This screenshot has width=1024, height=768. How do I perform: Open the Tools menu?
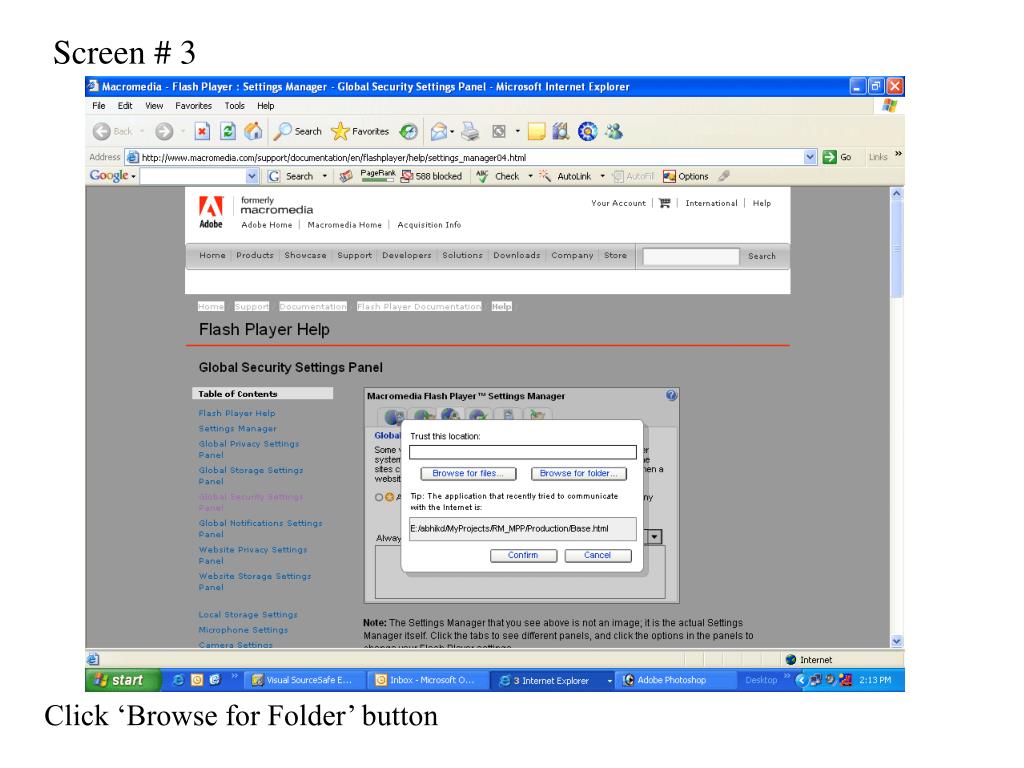click(x=234, y=106)
